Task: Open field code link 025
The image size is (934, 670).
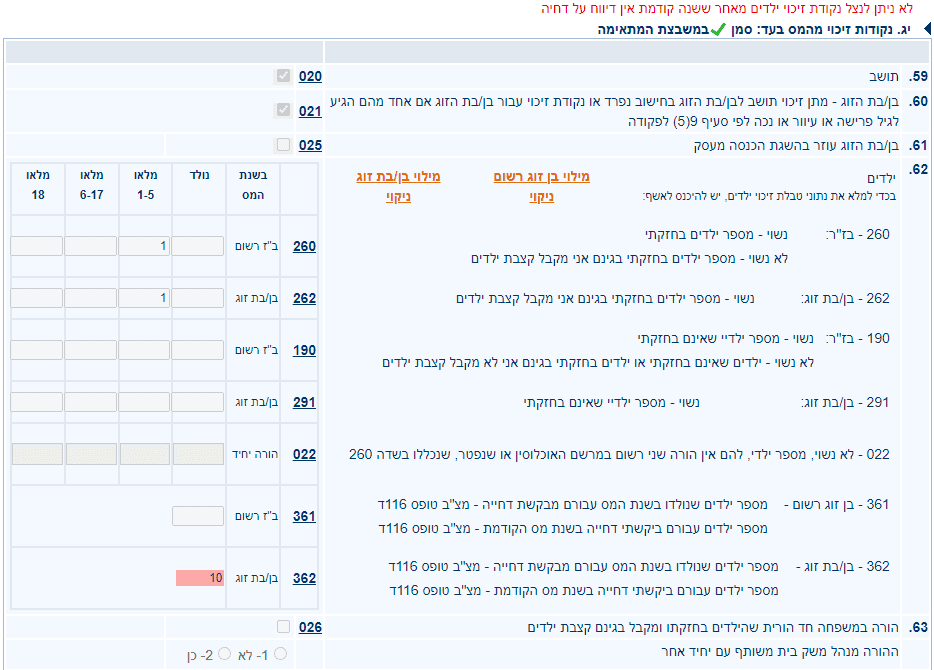Action: pyautogui.click(x=310, y=145)
